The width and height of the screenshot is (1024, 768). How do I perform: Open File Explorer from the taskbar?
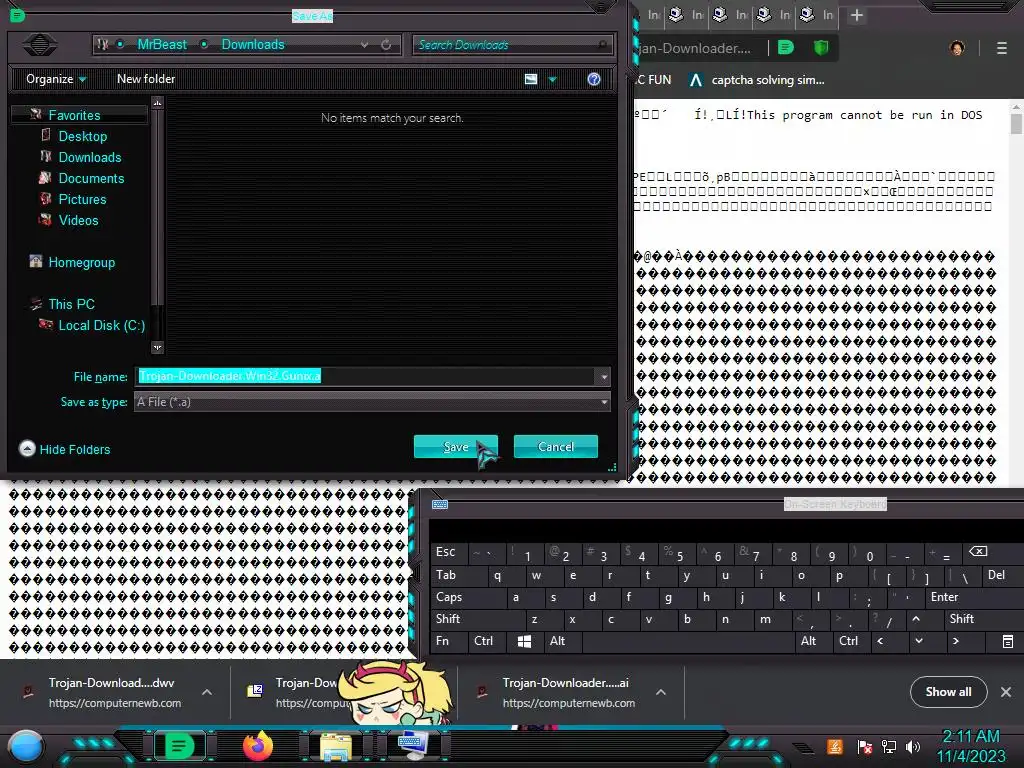pyautogui.click(x=336, y=746)
